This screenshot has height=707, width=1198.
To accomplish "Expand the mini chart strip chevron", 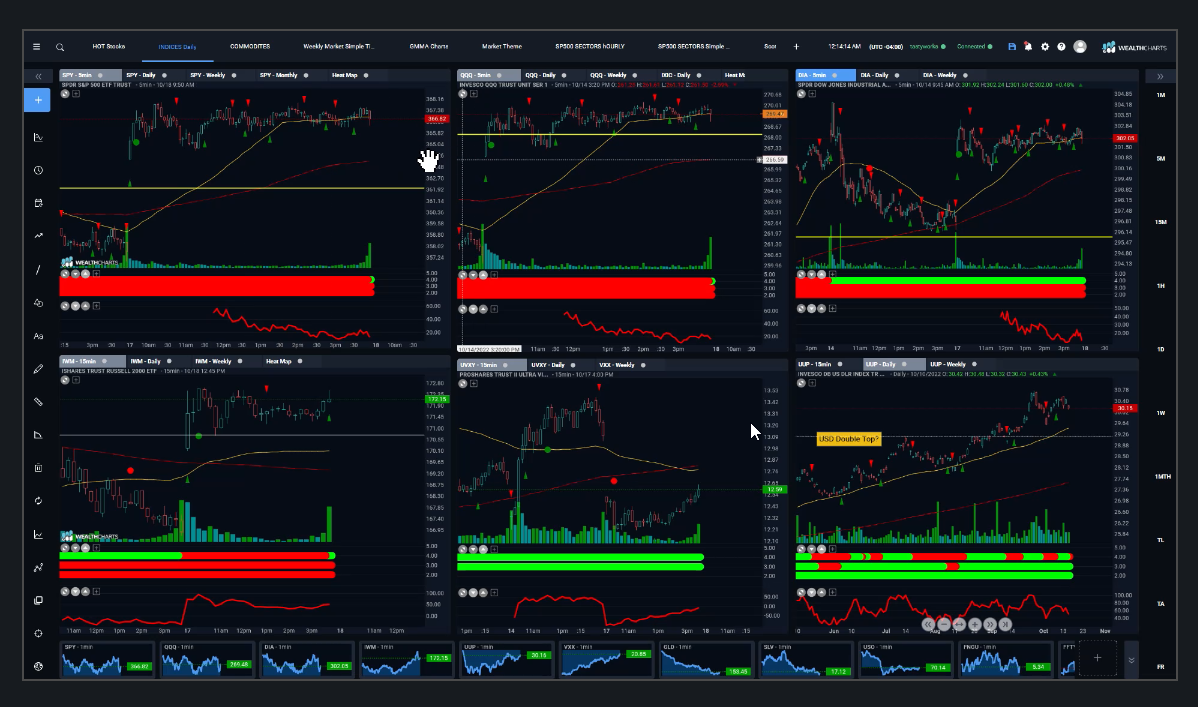I will (x=1132, y=660).
